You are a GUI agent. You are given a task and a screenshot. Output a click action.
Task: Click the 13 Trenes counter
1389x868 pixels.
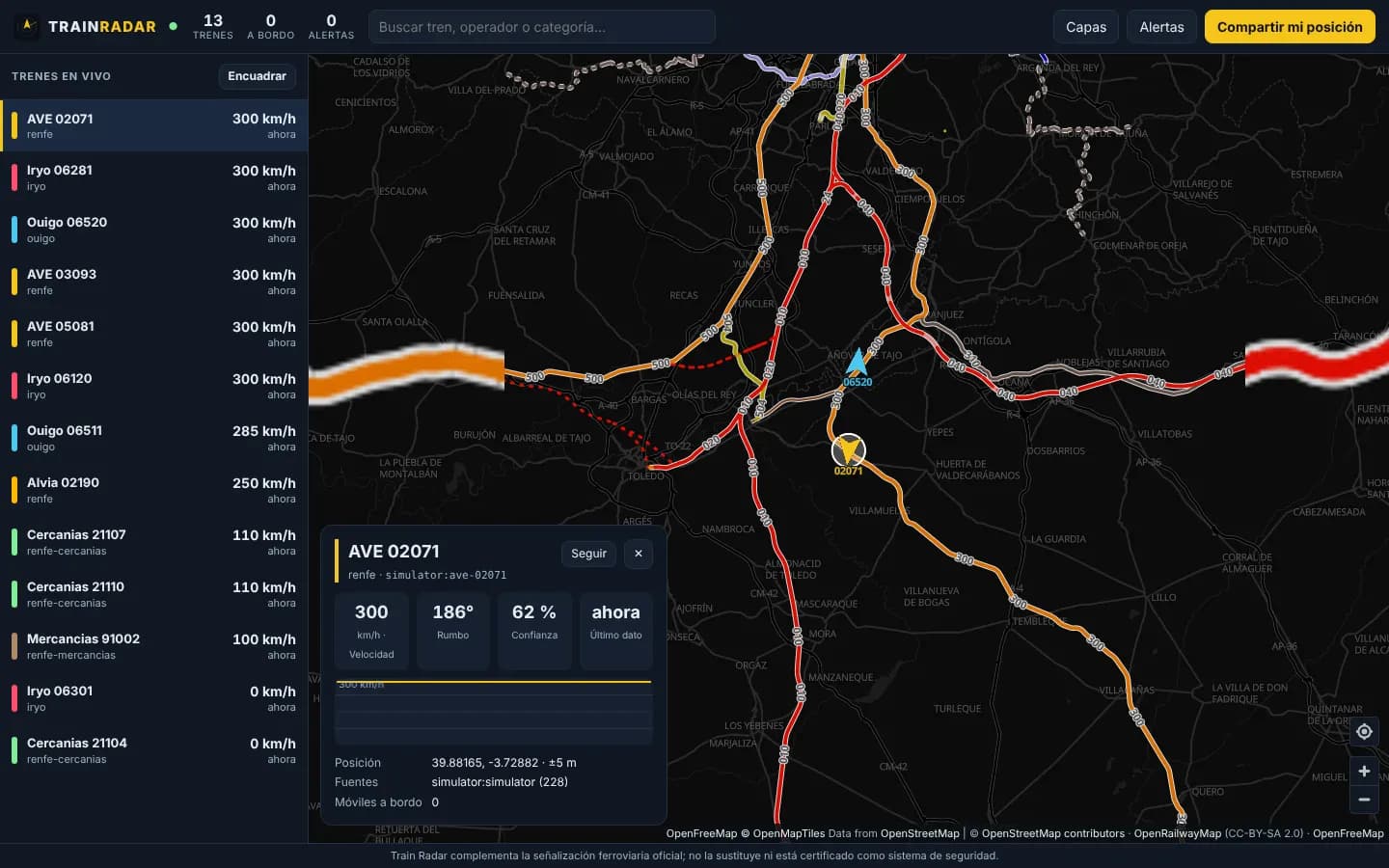(x=213, y=26)
